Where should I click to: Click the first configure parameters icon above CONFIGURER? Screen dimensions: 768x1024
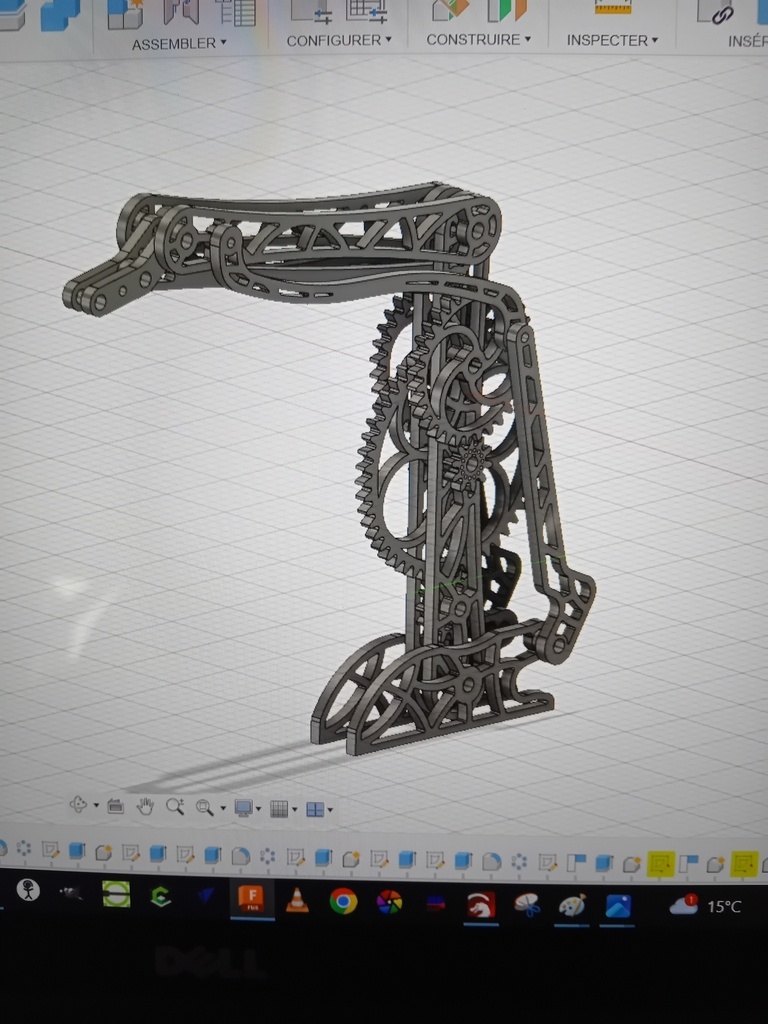[x=311, y=11]
